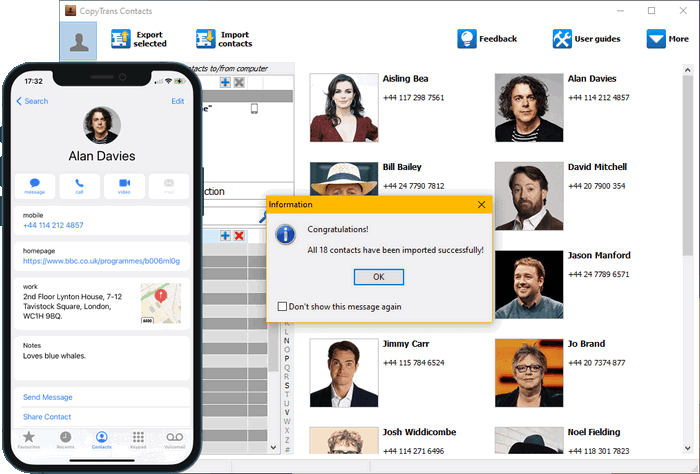Open User guides tools icon
The image size is (700, 474).
(x=562, y=39)
